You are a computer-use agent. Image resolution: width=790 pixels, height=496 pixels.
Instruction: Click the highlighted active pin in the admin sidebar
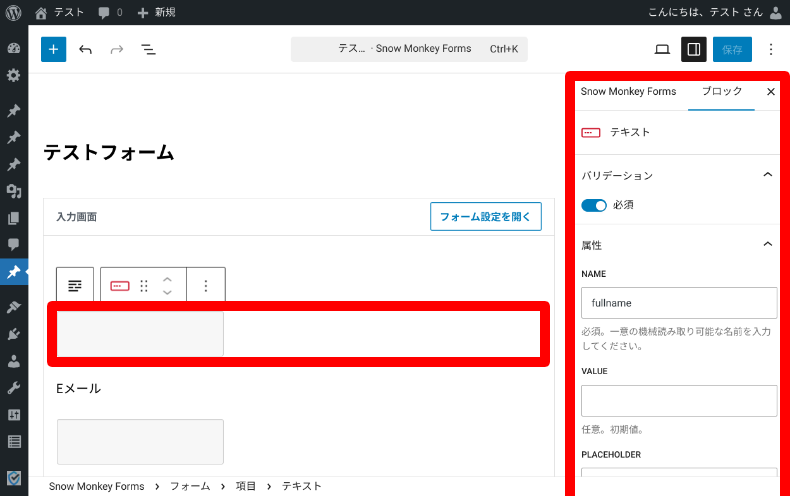[x=14, y=272]
